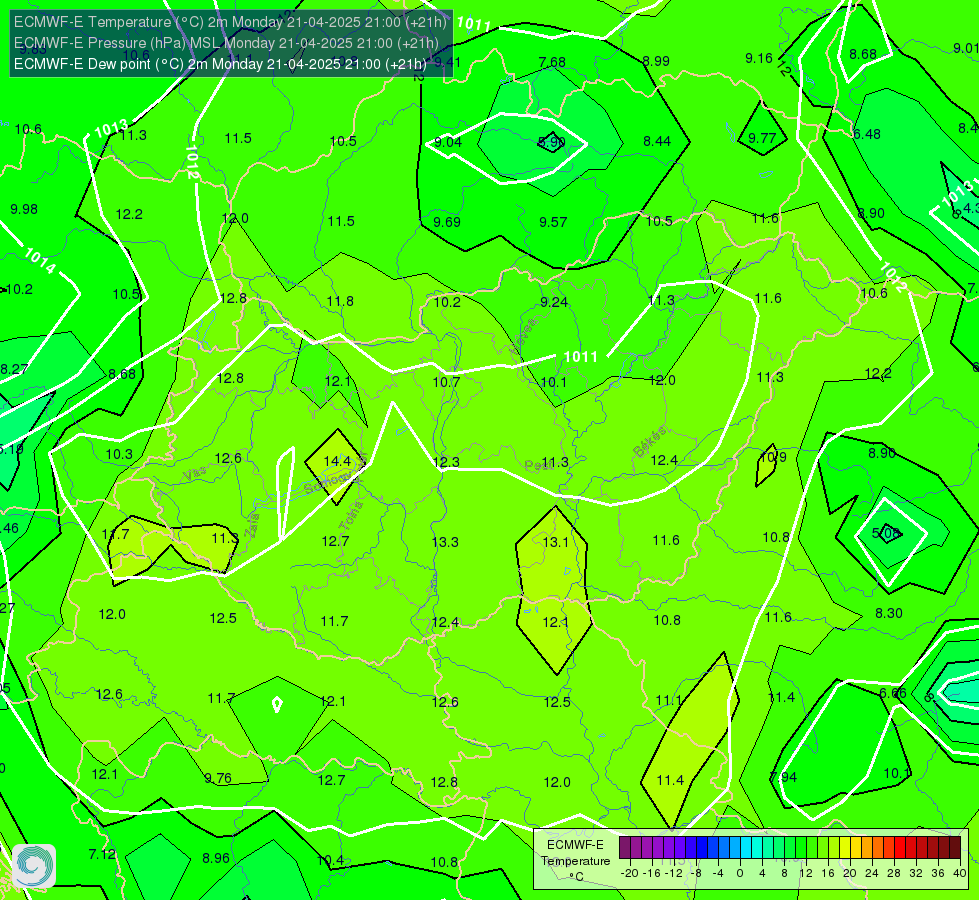
Task: Click the Békés county label
Action: coord(650,442)
